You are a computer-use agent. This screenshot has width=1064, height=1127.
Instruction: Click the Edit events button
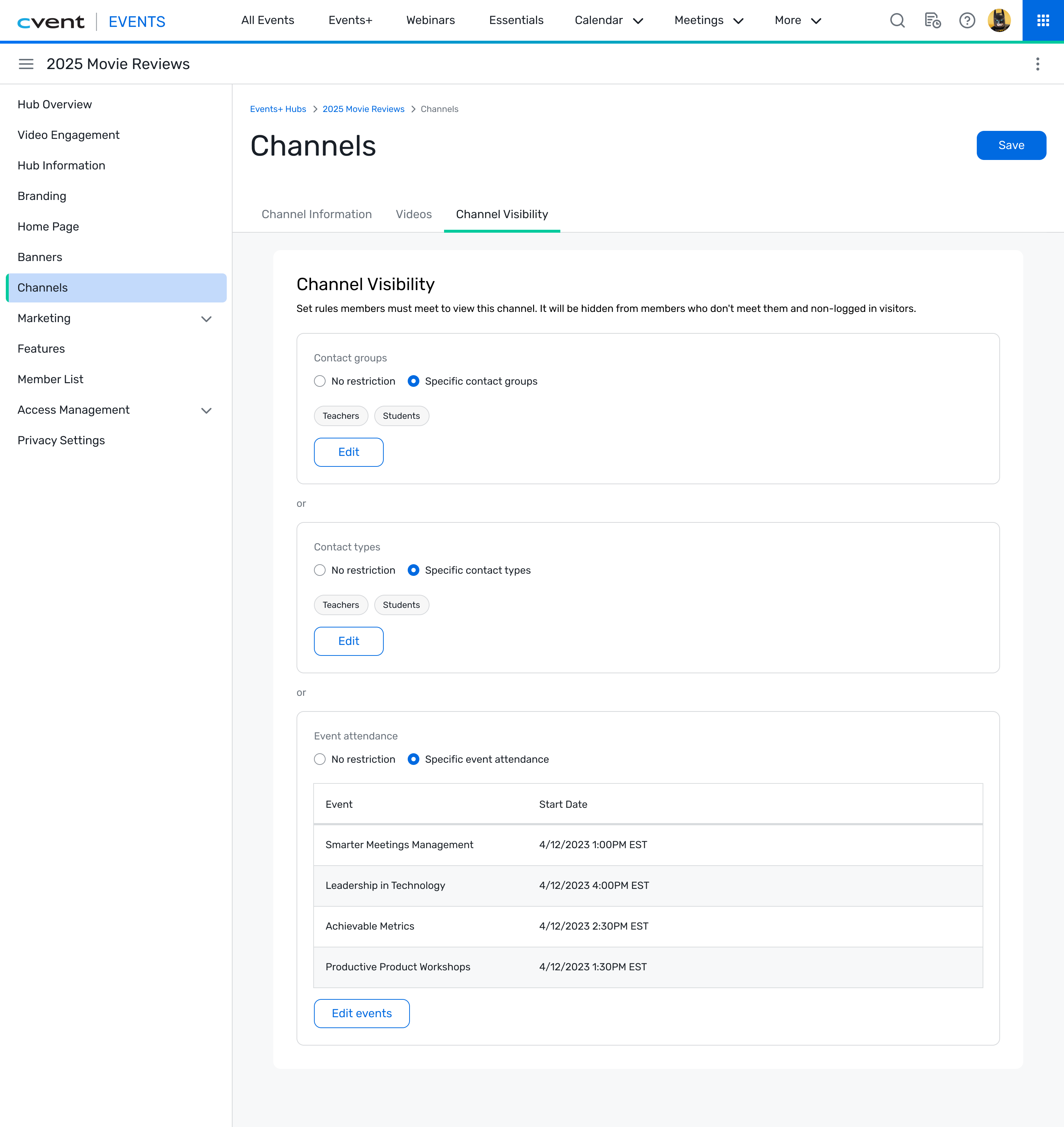[x=361, y=1014]
